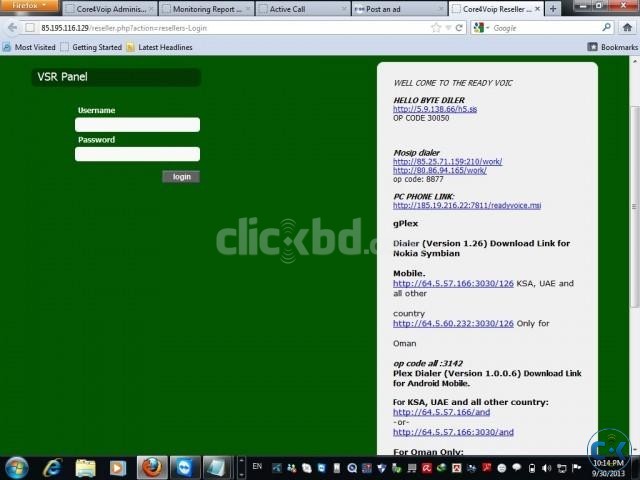Open the Windows Start menu
Screen dimensions: 640x480
[x=16, y=468]
